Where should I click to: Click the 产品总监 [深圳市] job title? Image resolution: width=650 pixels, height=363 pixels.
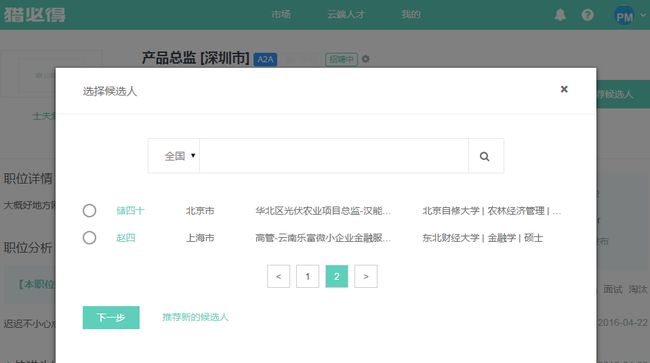(x=196, y=58)
